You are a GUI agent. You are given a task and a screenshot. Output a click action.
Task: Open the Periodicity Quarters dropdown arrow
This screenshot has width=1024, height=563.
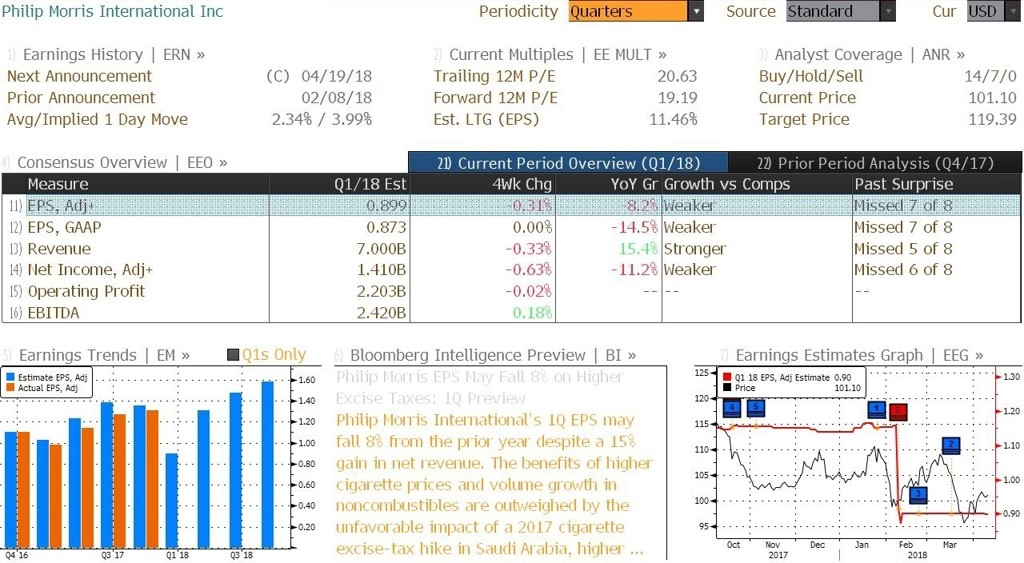pyautogui.click(x=696, y=11)
